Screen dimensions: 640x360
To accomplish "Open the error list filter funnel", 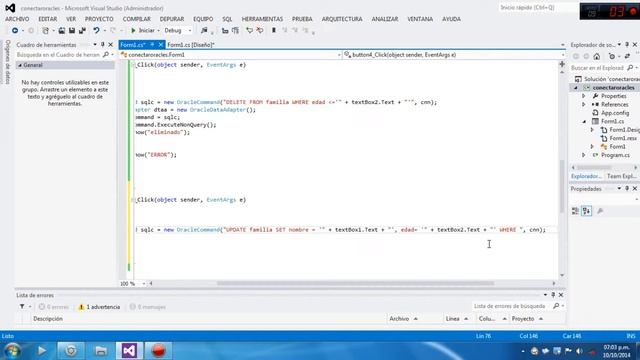I will tap(22, 307).
